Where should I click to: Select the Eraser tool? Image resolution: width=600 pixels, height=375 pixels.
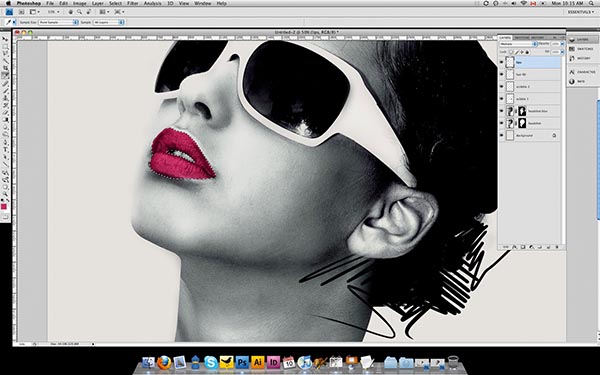(x=6, y=112)
